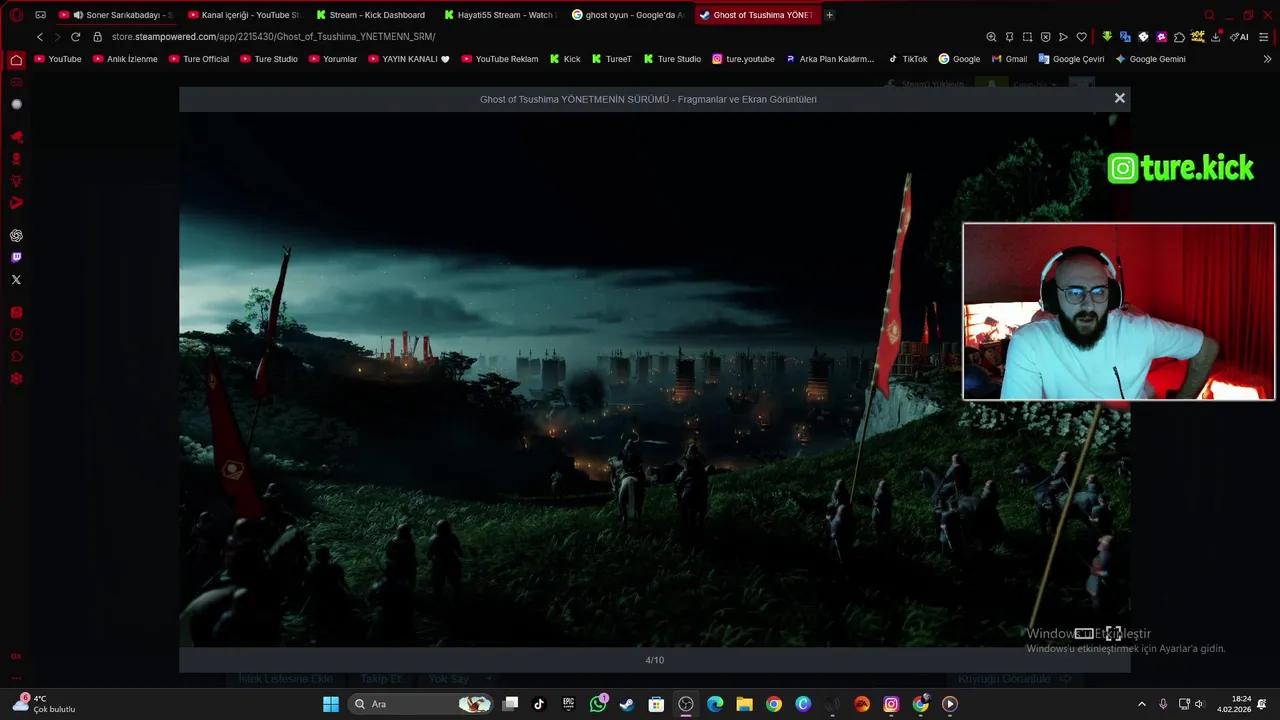Open the Arka Plan Kaldırma bookmark

point(830,59)
